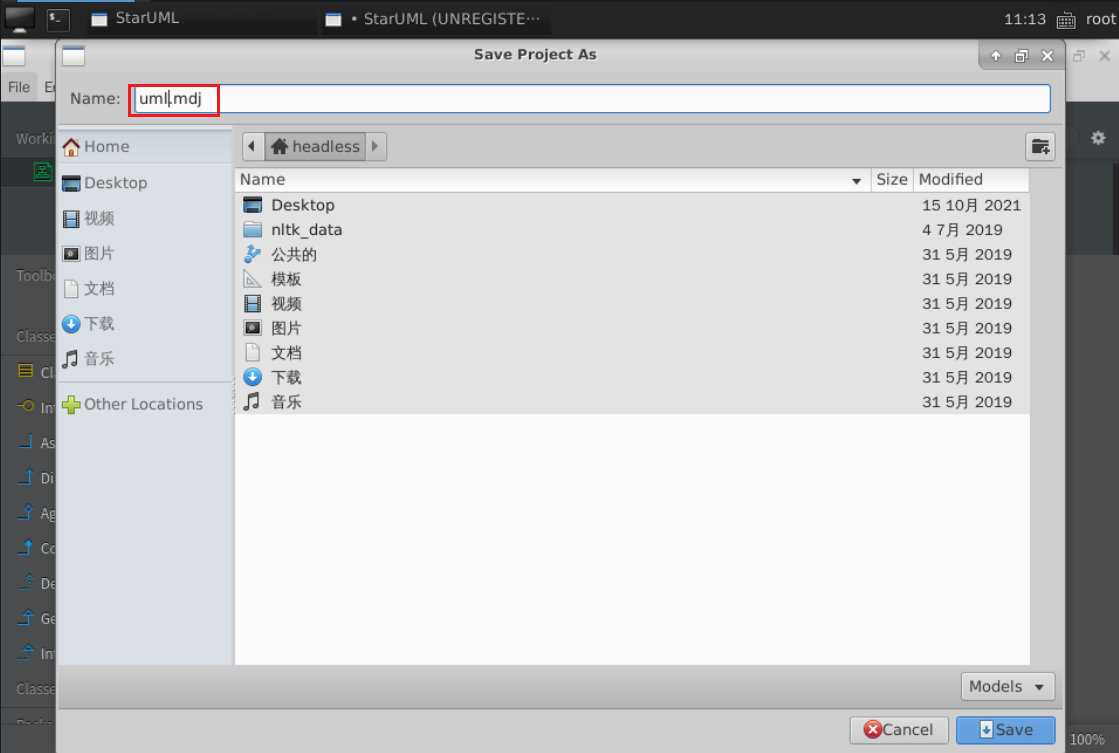
Task: Select the Desktop folder in the file list
Action: (632, 205)
